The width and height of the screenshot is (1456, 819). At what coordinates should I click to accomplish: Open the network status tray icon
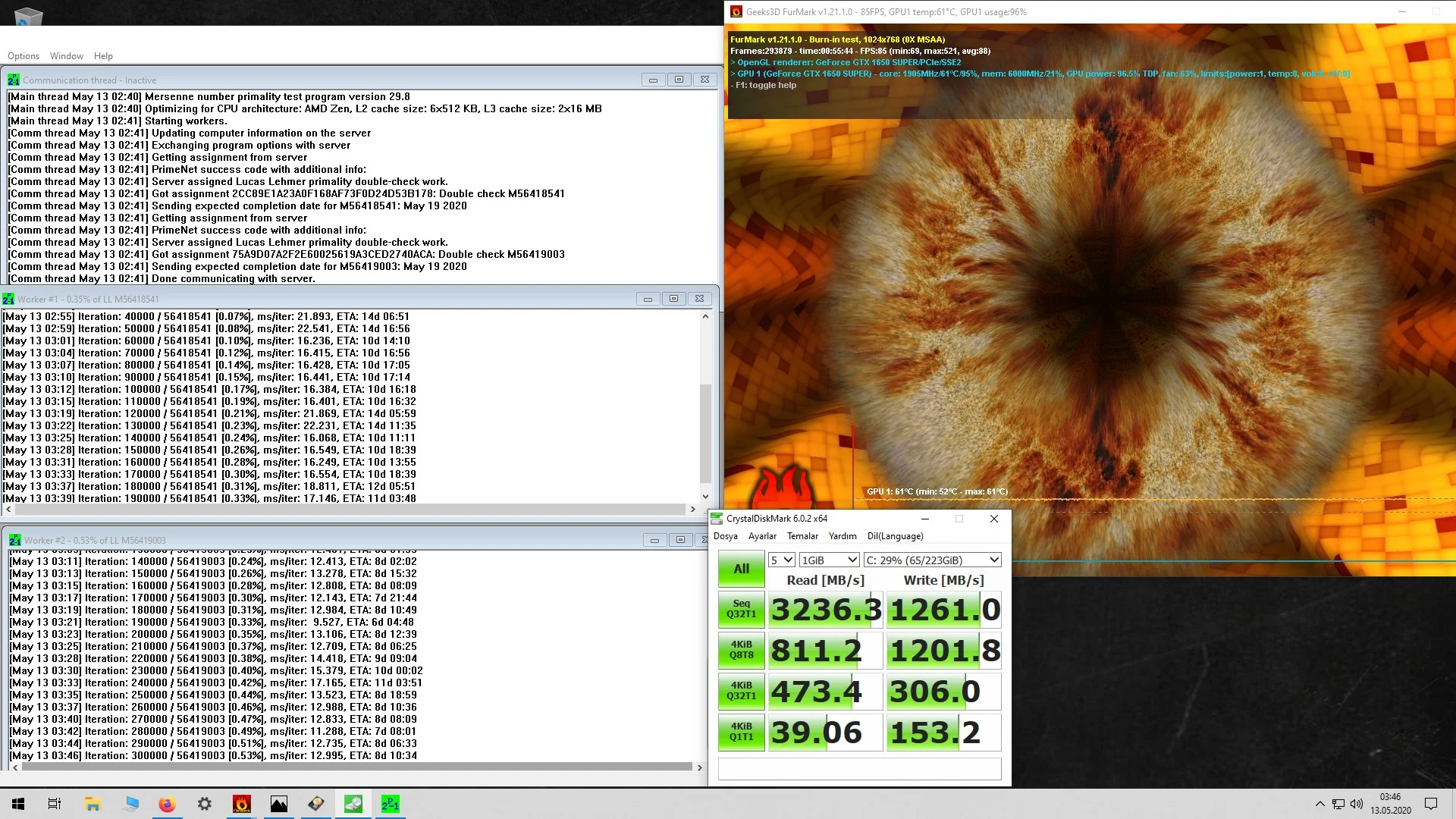coord(1338,804)
